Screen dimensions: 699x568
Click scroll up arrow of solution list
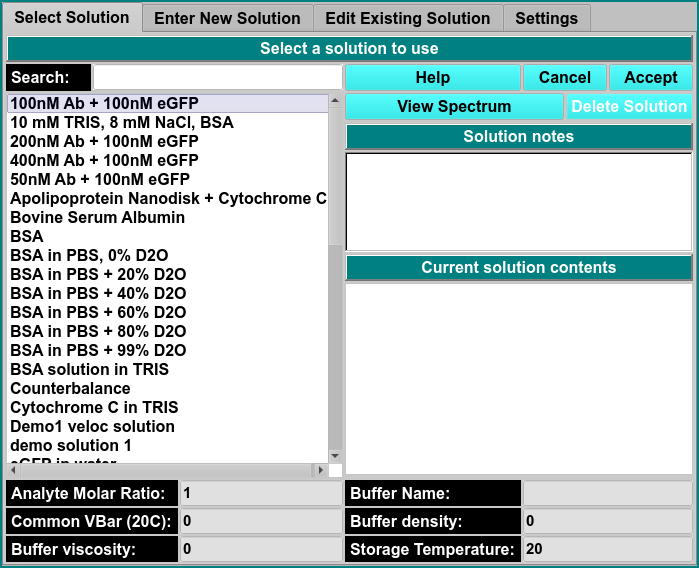(x=335, y=101)
